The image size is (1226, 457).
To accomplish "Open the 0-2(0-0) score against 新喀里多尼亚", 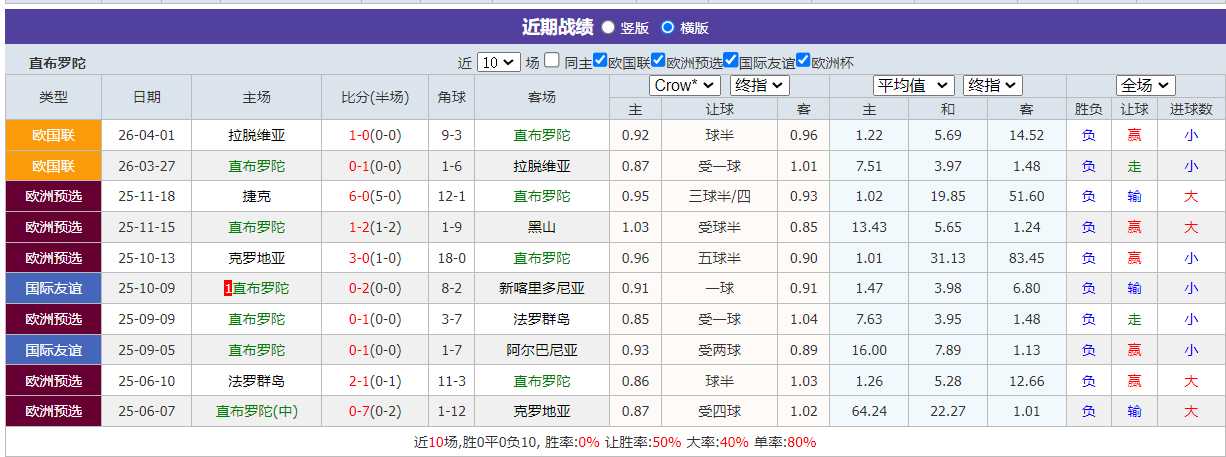I will click(x=375, y=288).
